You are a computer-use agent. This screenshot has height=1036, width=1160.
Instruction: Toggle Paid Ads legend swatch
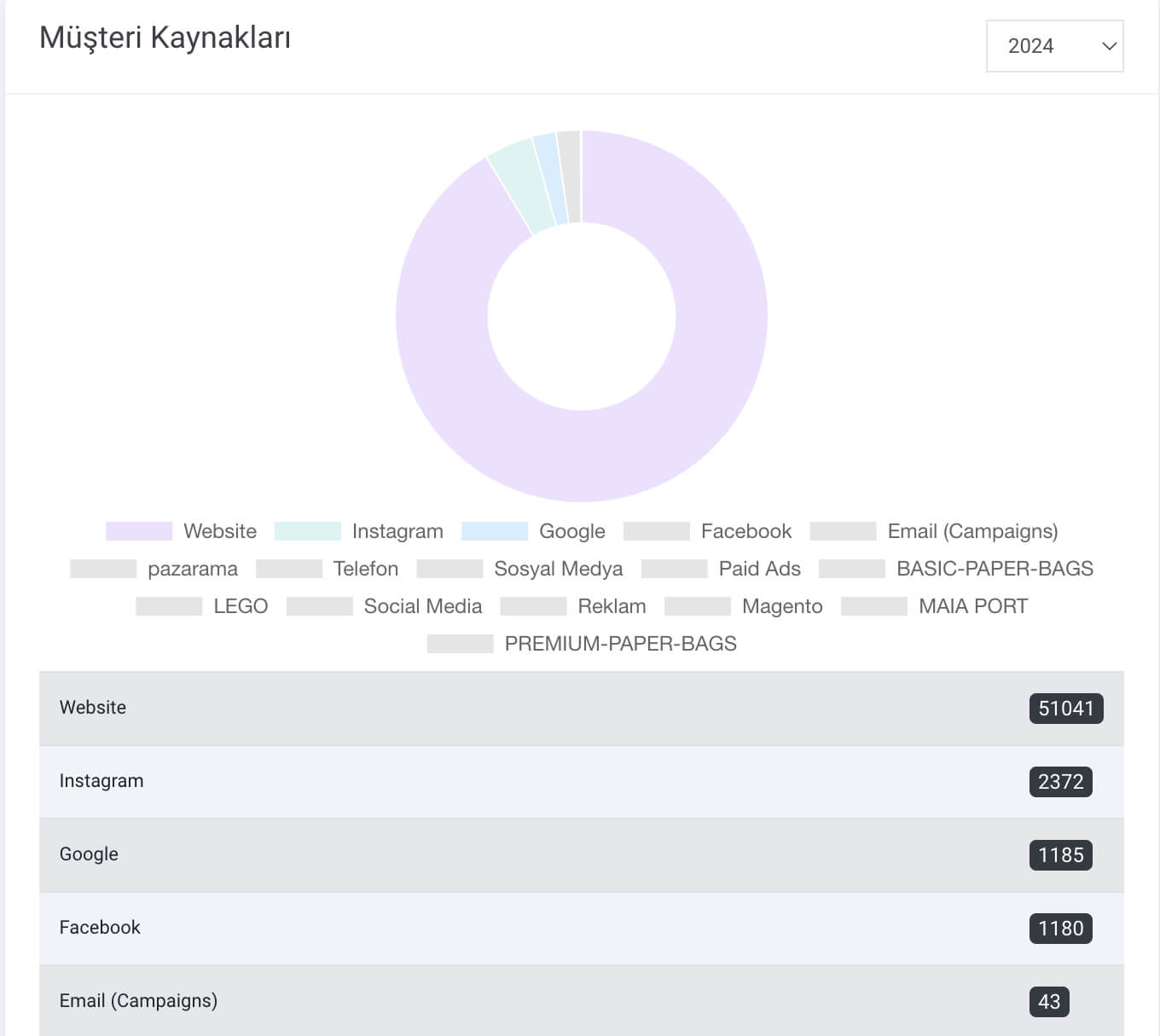675,569
